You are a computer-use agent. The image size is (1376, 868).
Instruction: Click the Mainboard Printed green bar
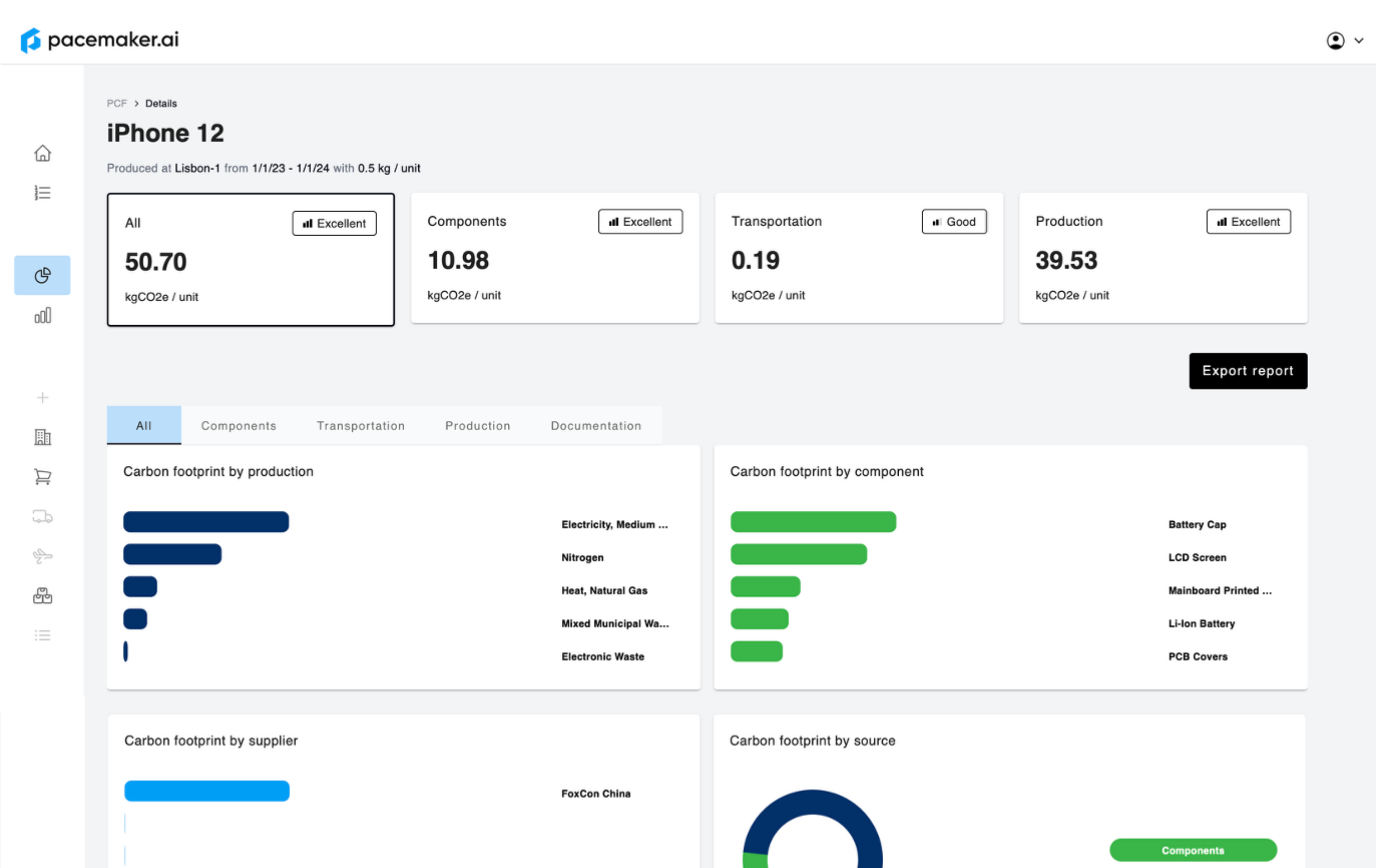click(766, 587)
